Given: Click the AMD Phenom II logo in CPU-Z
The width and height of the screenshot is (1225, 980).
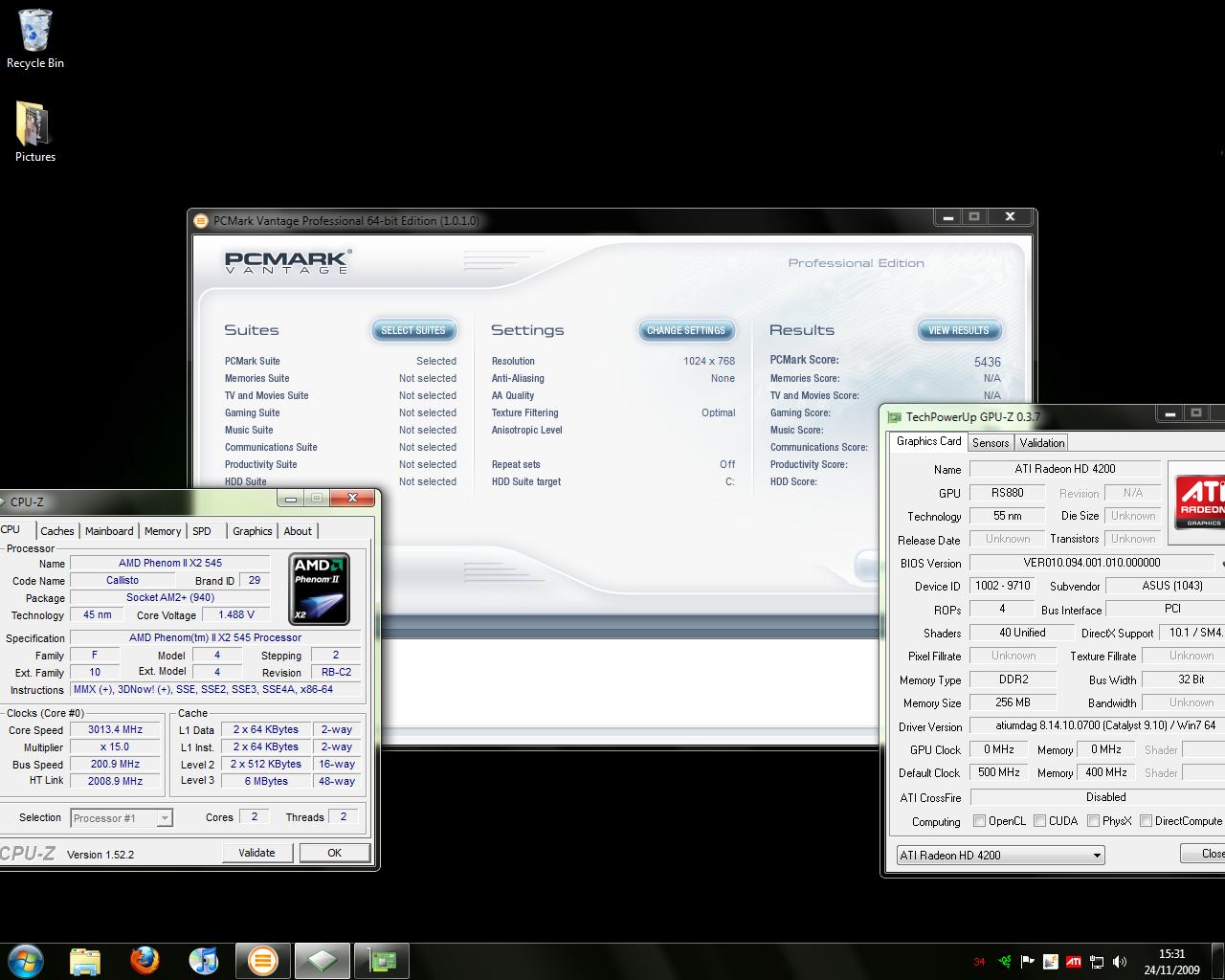Looking at the screenshot, I should pos(319,589).
